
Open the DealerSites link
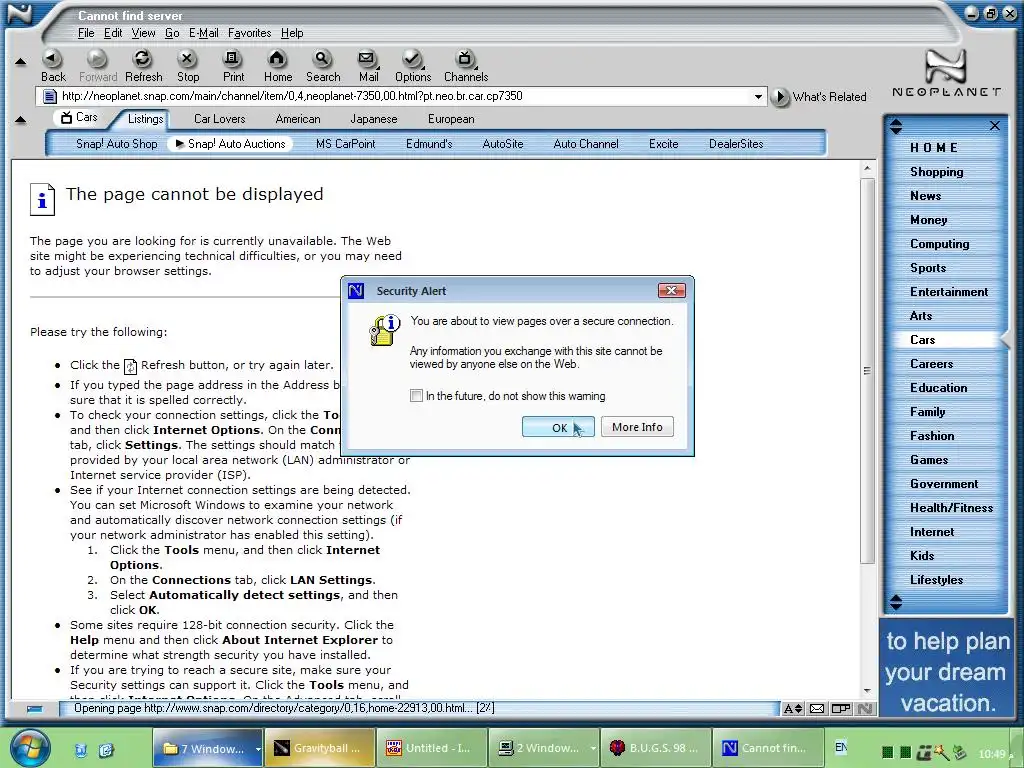[x=736, y=144]
